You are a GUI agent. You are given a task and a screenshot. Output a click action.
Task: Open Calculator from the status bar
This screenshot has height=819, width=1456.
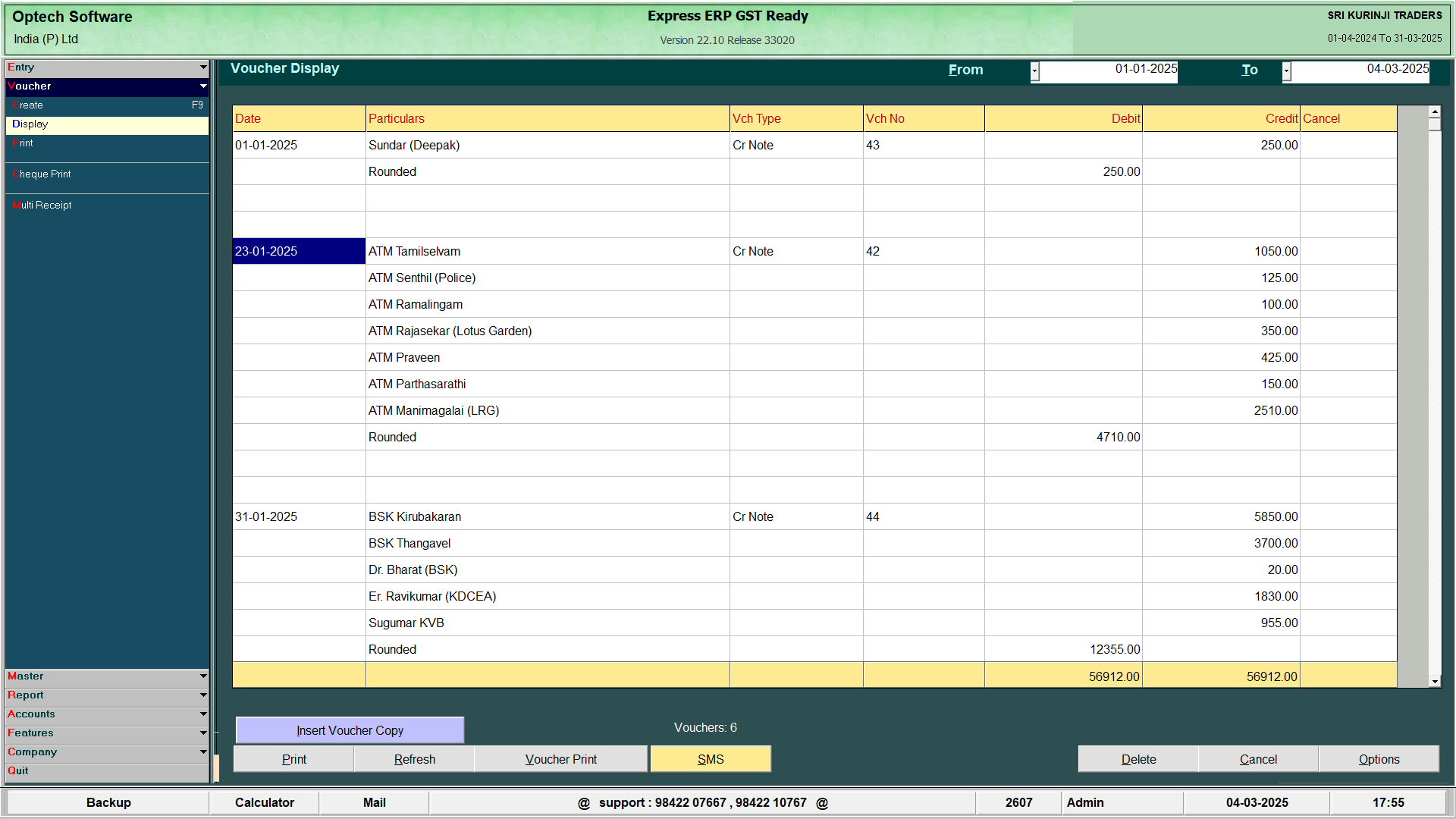click(264, 802)
